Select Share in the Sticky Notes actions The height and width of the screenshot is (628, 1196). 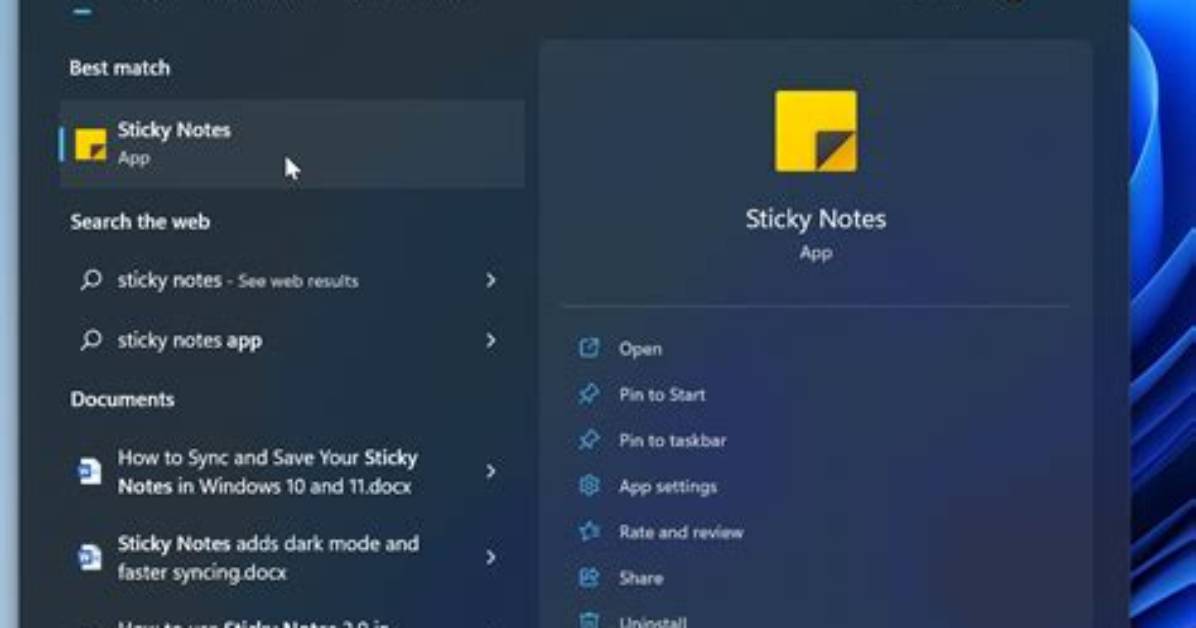pyautogui.click(x=641, y=578)
